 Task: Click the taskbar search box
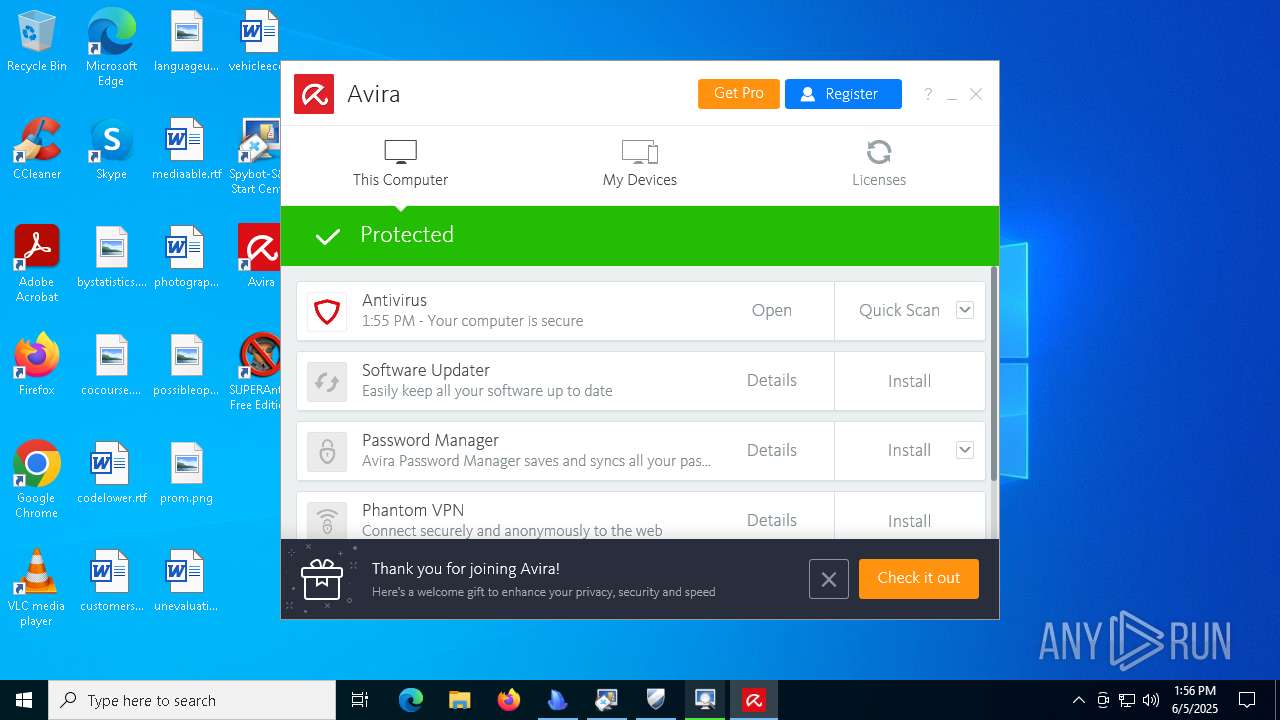[192, 700]
